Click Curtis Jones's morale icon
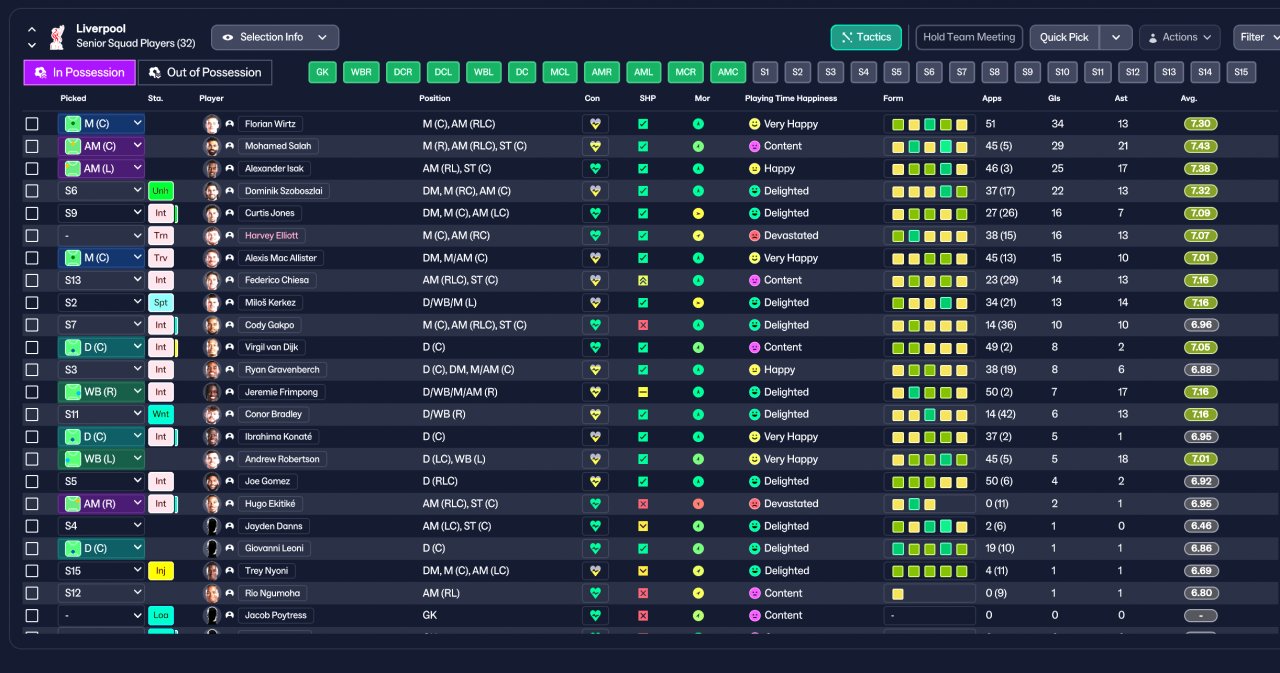Screen dimensions: 1280x673 click(x=698, y=213)
